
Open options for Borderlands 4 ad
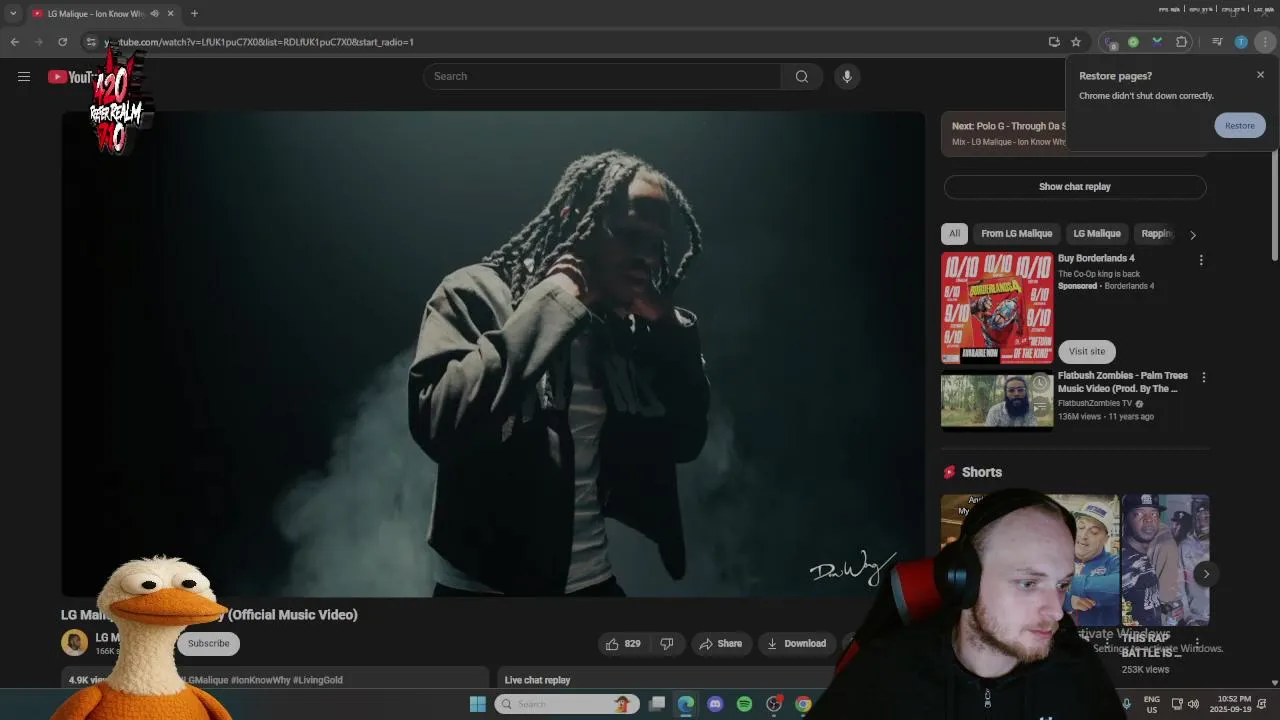[1201, 260]
